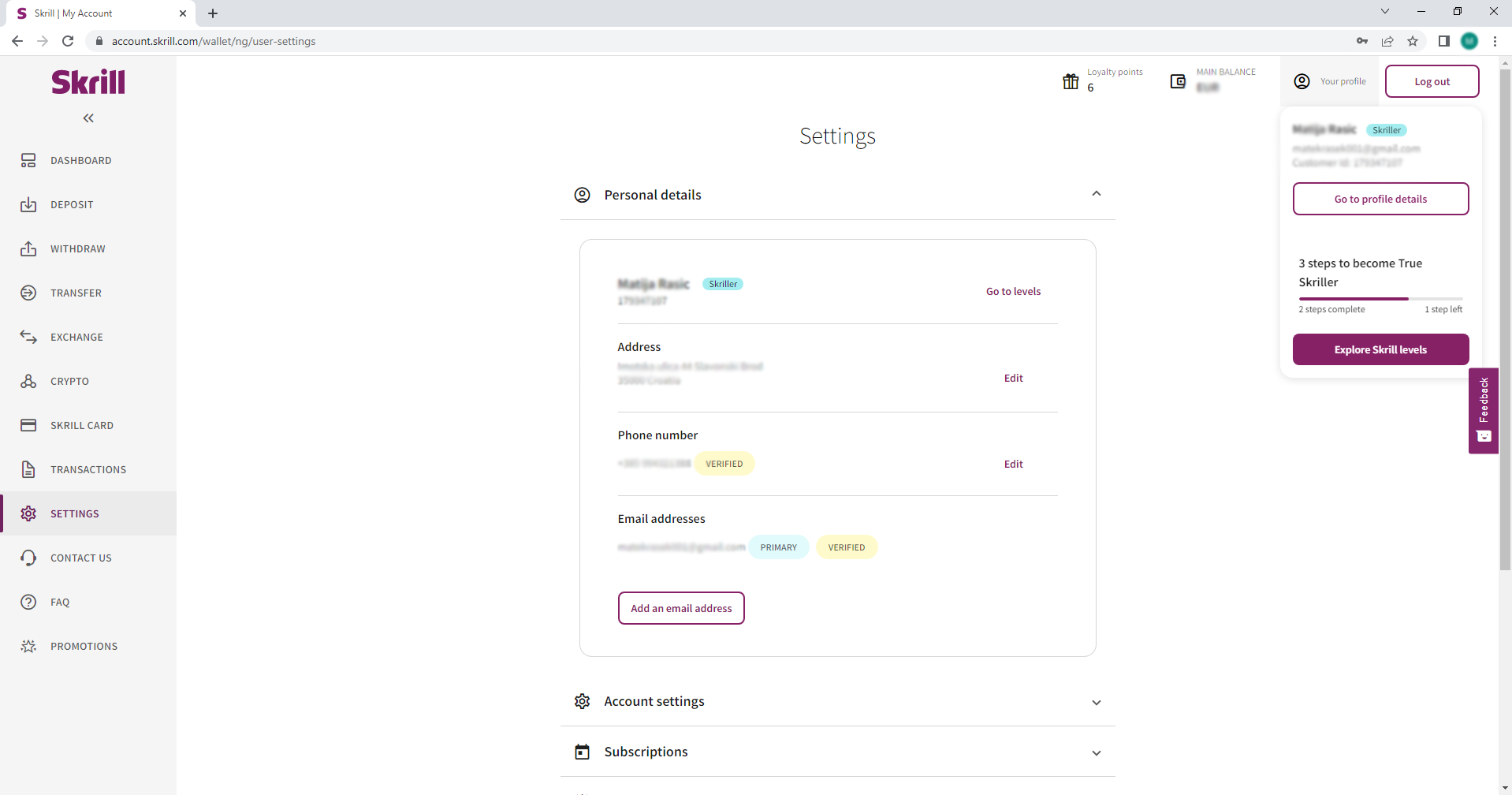Screen dimensions: 1512x795
Task: Click the Crypto icon in the sidebar
Action: [x=28, y=381]
